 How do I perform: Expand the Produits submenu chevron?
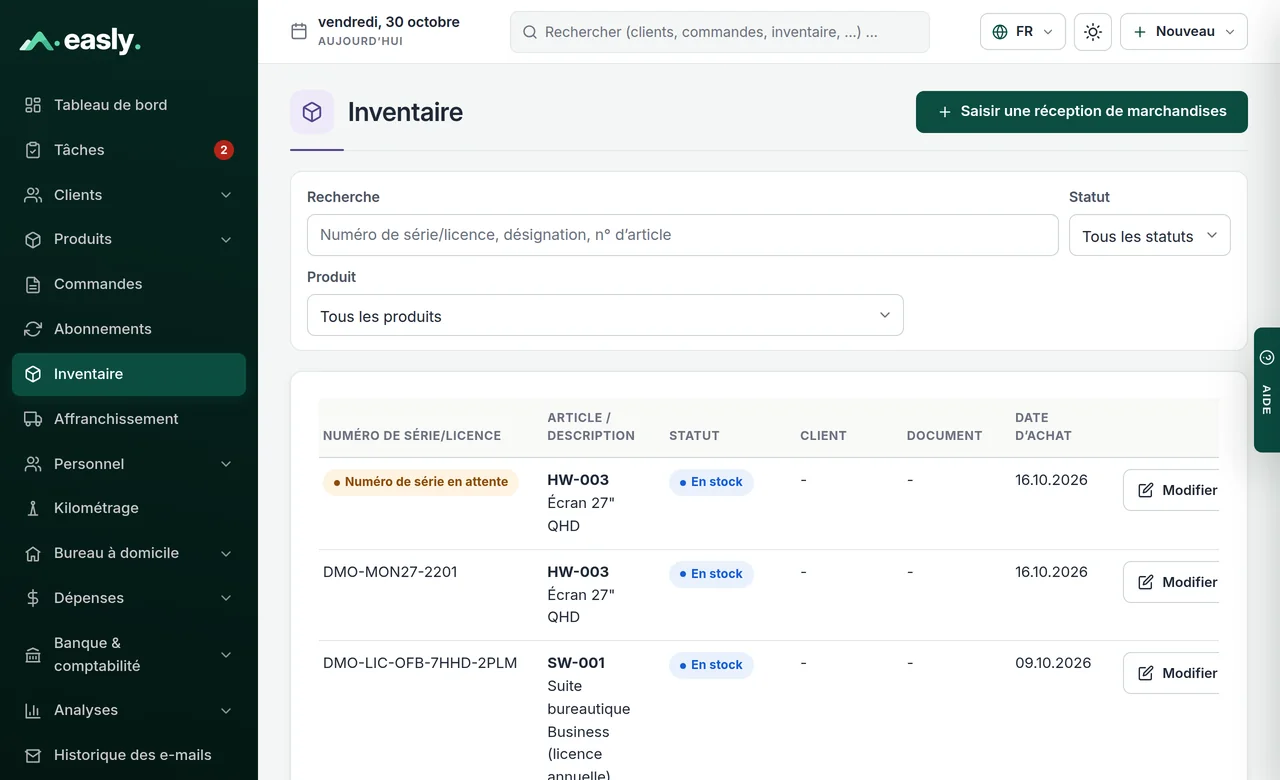(x=226, y=239)
